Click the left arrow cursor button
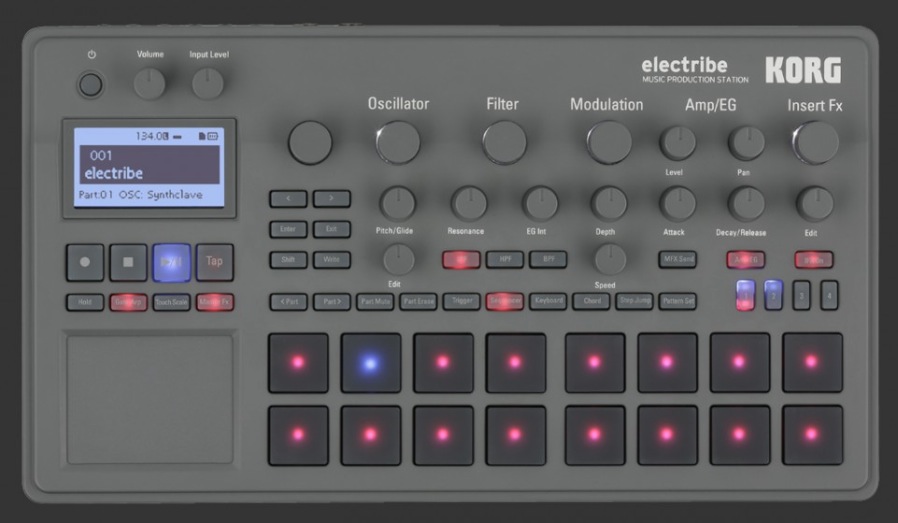Viewport: 898px width, 523px height. 288,199
